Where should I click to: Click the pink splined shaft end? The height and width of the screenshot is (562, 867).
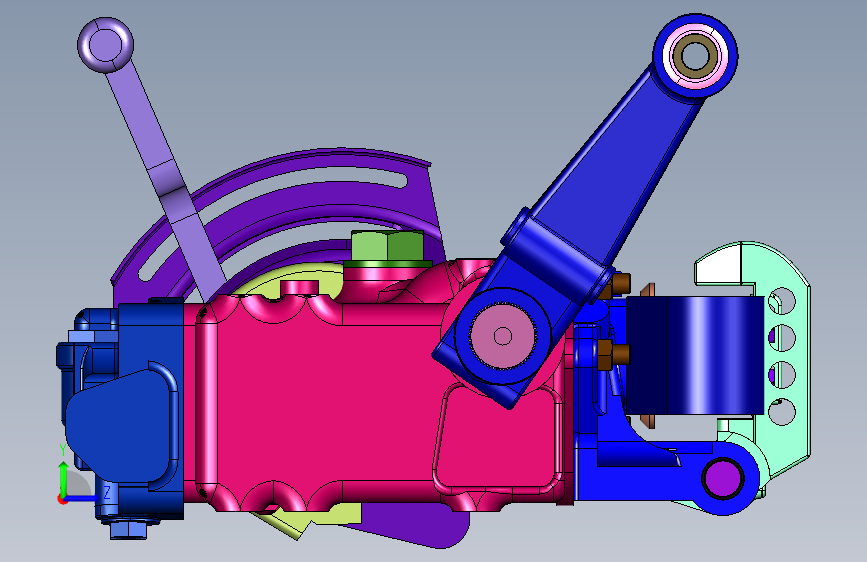coord(503,336)
